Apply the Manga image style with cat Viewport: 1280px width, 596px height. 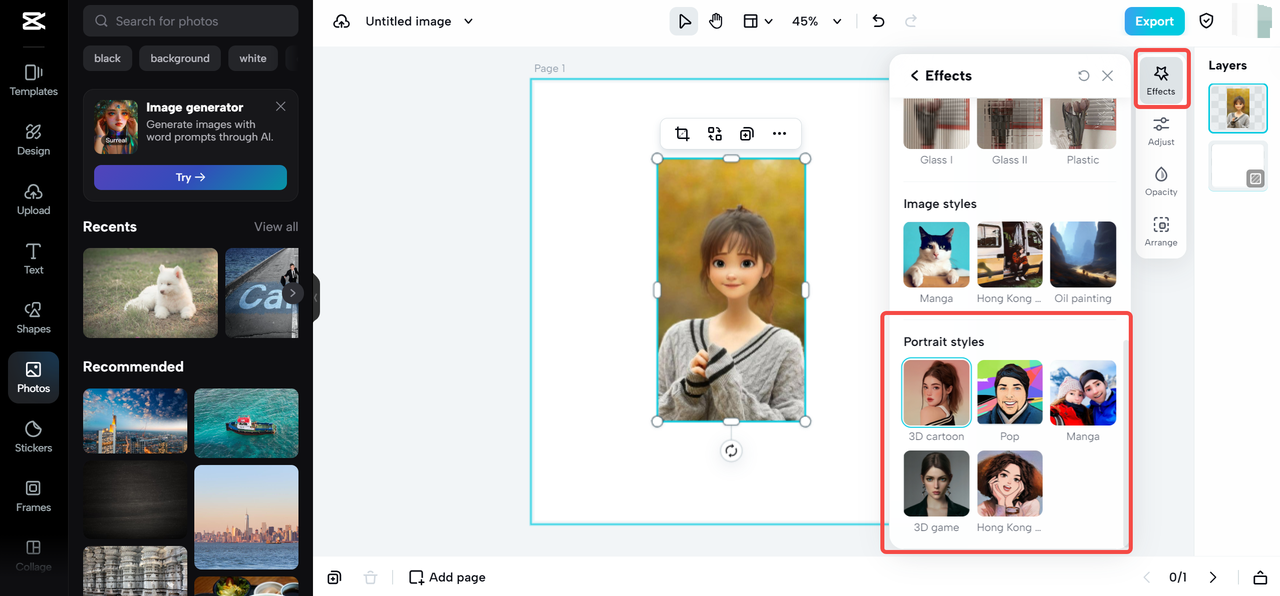pyautogui.click(x=936, y=255)
